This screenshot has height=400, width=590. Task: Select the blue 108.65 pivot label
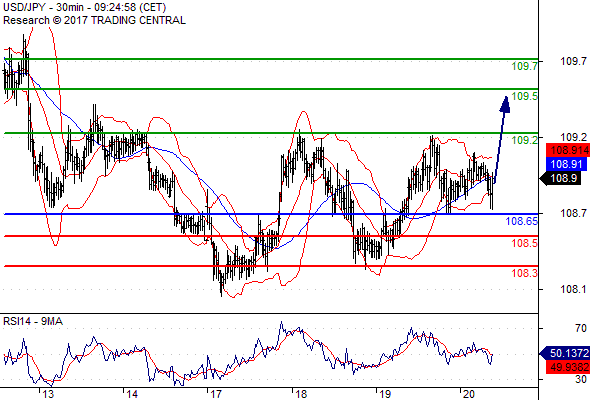pos(522,221)
